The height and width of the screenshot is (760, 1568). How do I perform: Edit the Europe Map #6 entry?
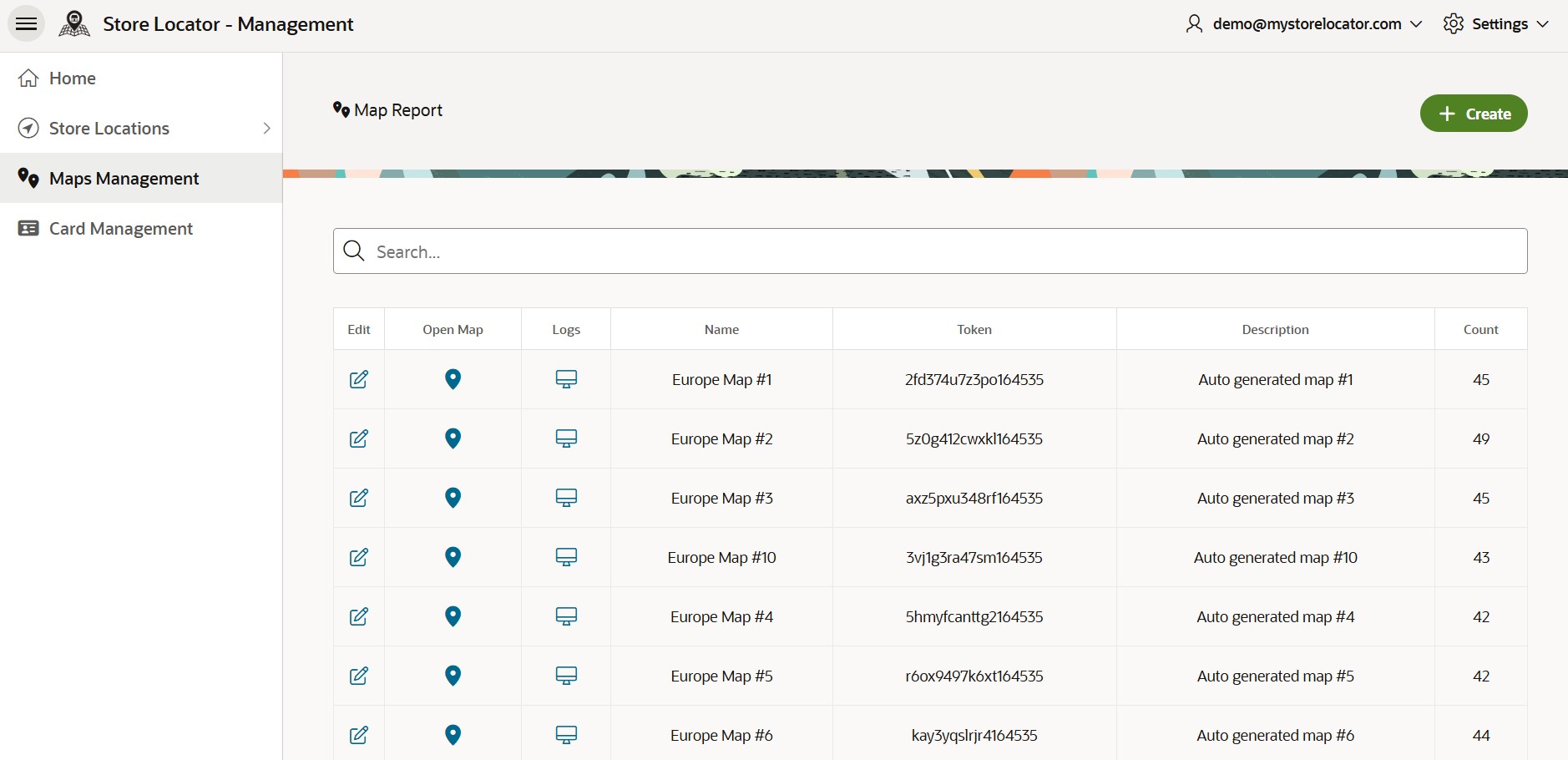point(359,735)
